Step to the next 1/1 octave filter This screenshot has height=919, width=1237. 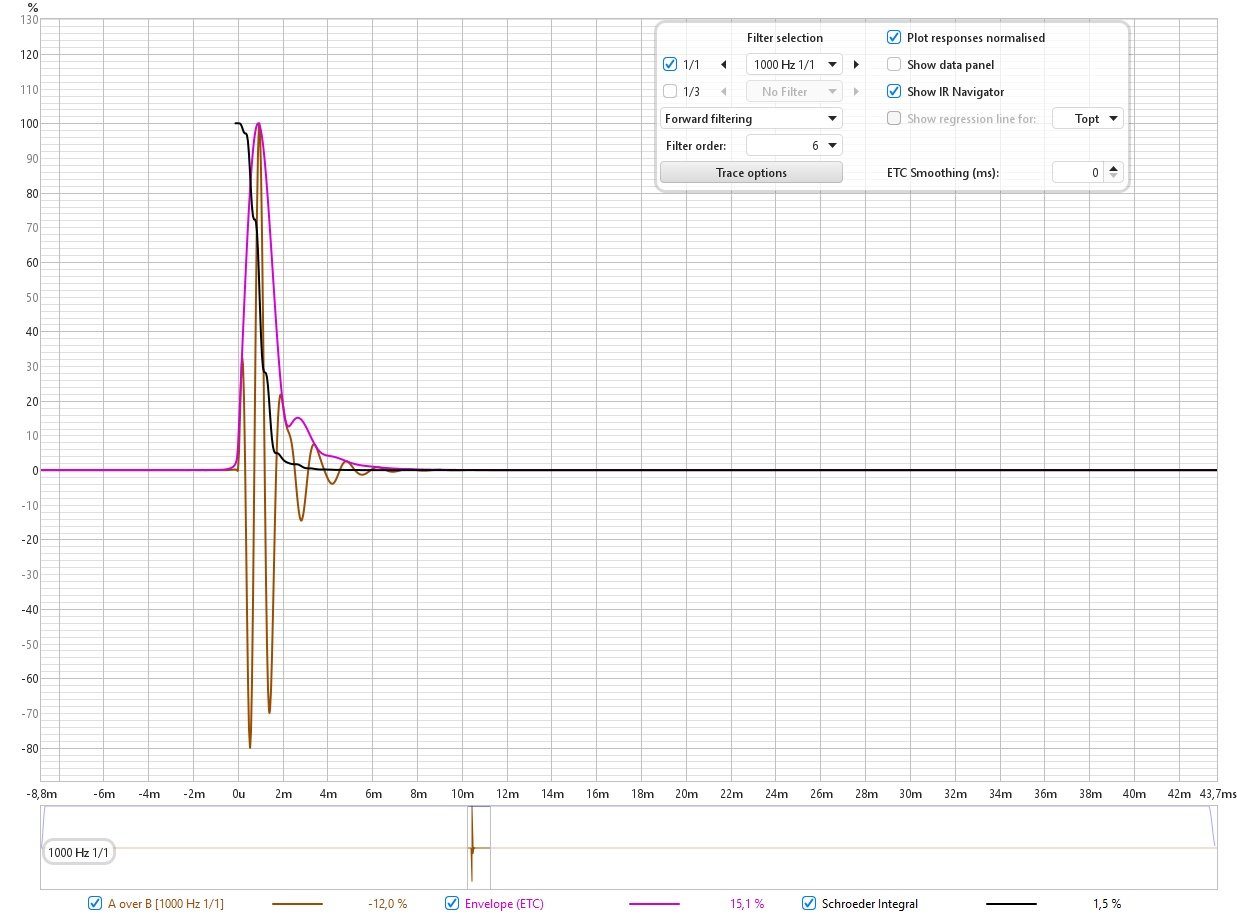(x=856, y=65)
